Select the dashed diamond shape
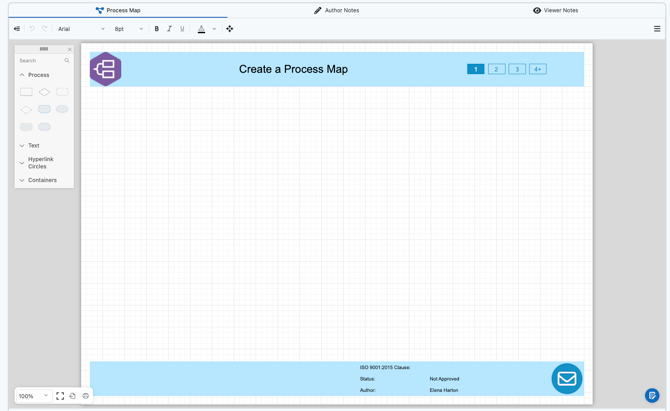Screen dimensions: 670x411 [x=26, y=110]
